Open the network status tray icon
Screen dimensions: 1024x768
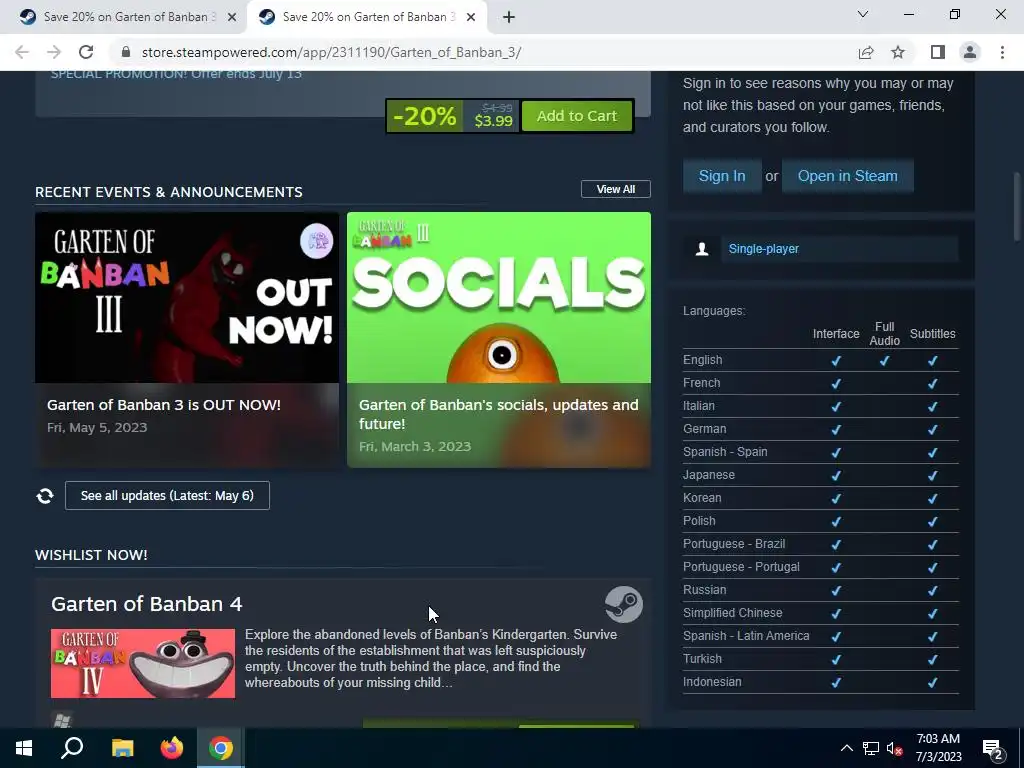pos(871,748)
